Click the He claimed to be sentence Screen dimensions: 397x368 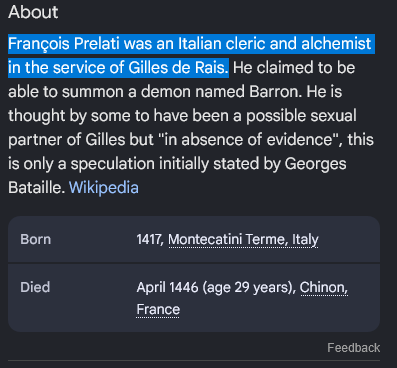pos(294,68)
